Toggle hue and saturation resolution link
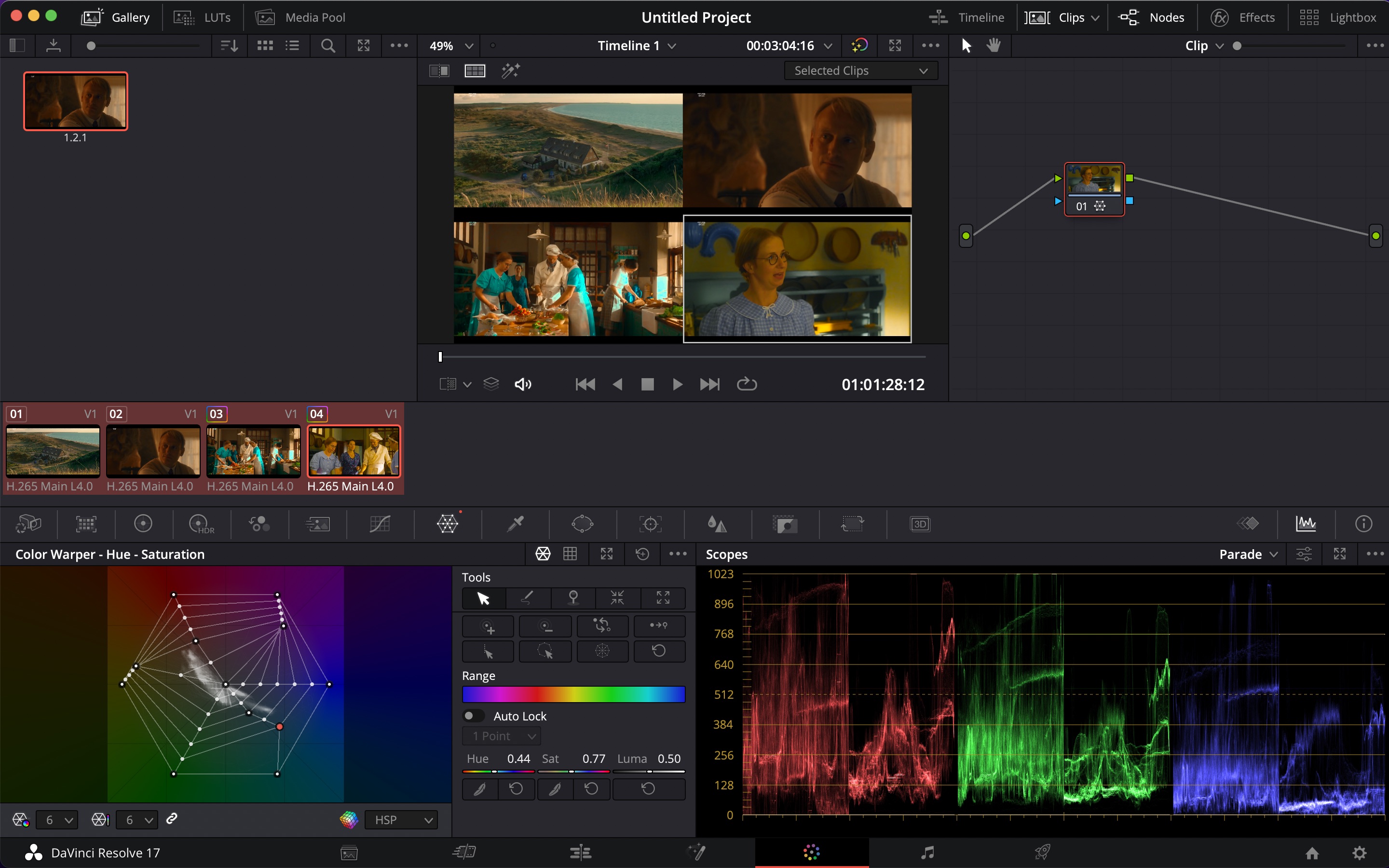 point(172,819)
